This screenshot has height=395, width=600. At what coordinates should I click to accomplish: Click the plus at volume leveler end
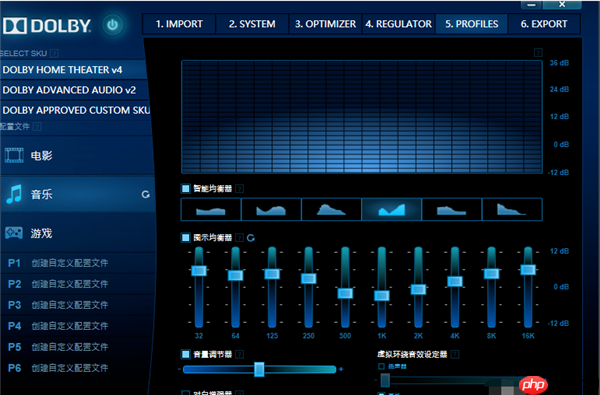(341, 369)
